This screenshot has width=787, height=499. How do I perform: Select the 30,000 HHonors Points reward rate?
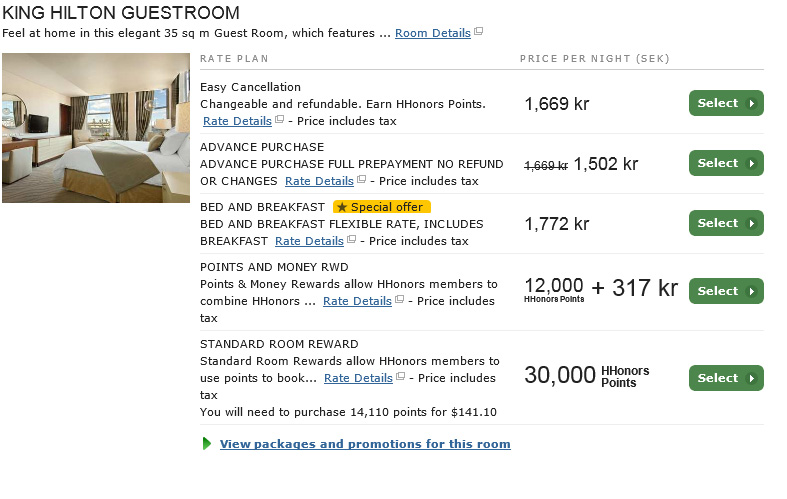coord(726,378)
